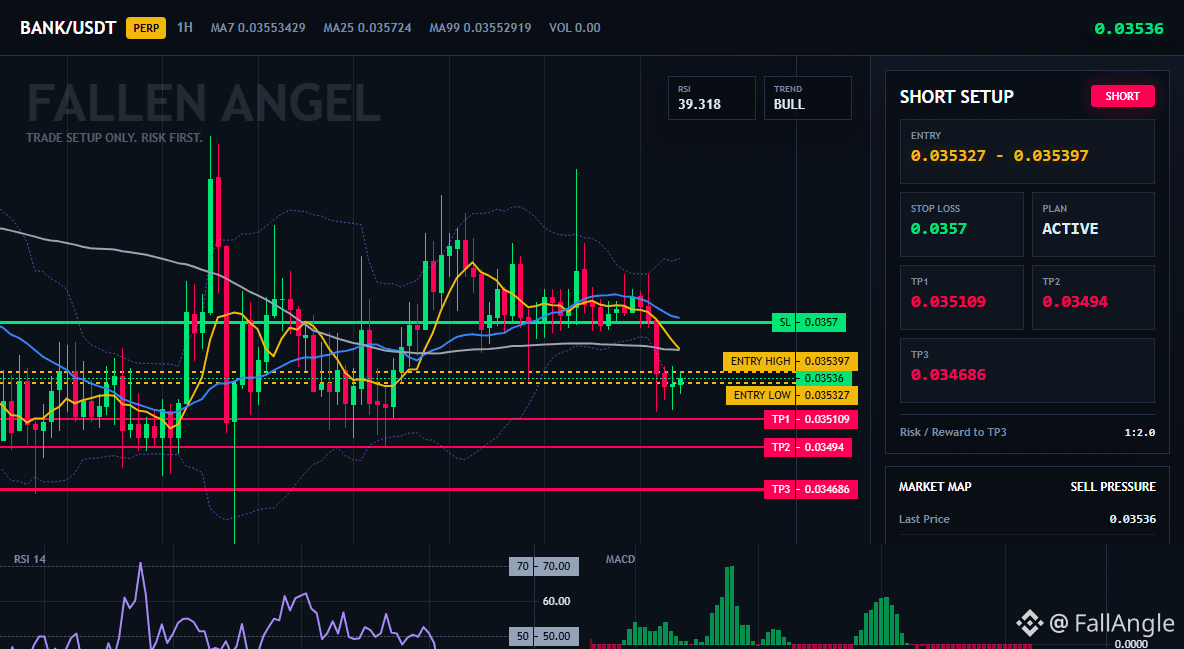
Task: Click the ENTRY LOW 0.035327 chart label
Action: click(x=792, y=395)
